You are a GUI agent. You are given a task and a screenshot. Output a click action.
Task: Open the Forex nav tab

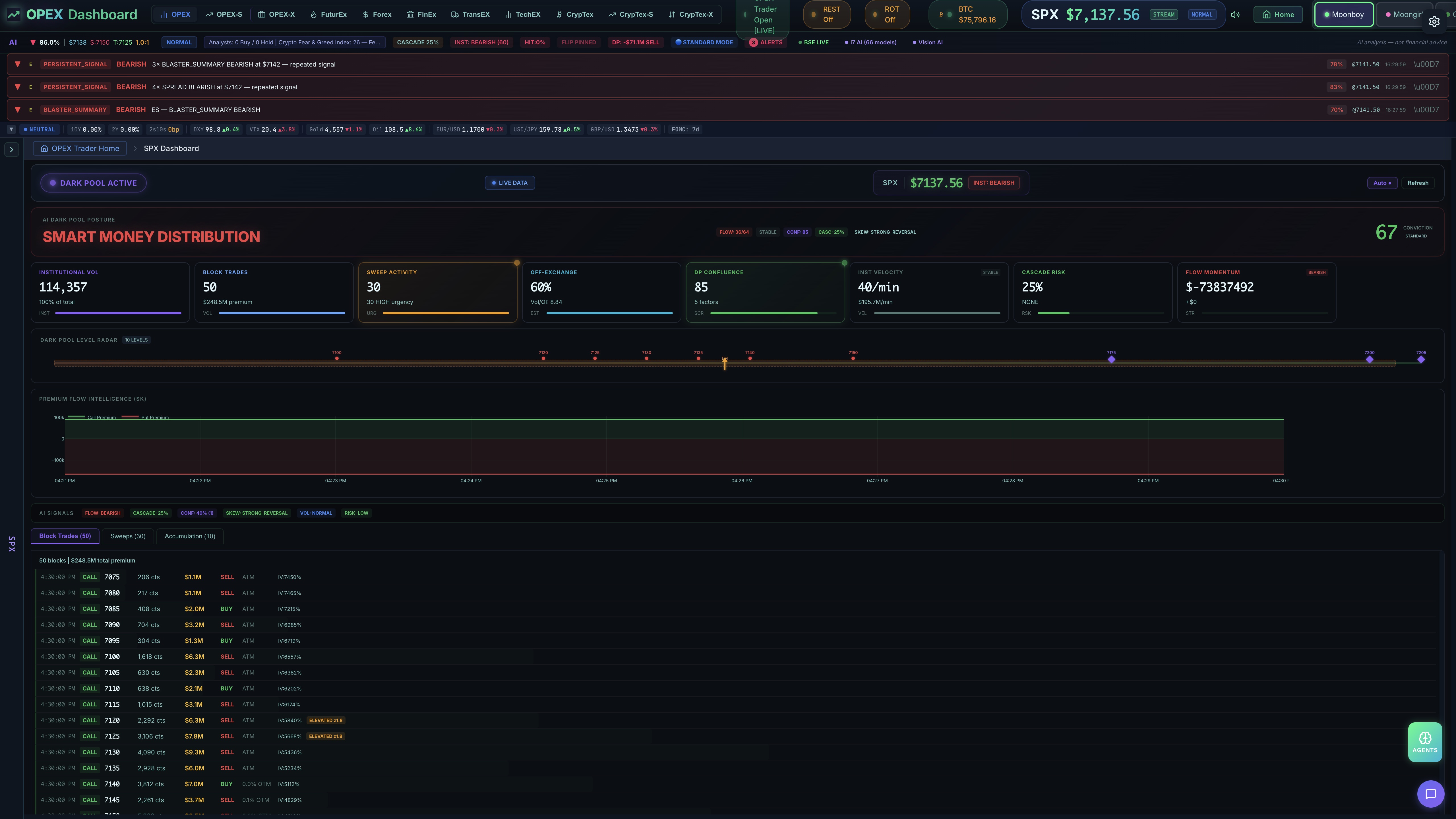377,15
